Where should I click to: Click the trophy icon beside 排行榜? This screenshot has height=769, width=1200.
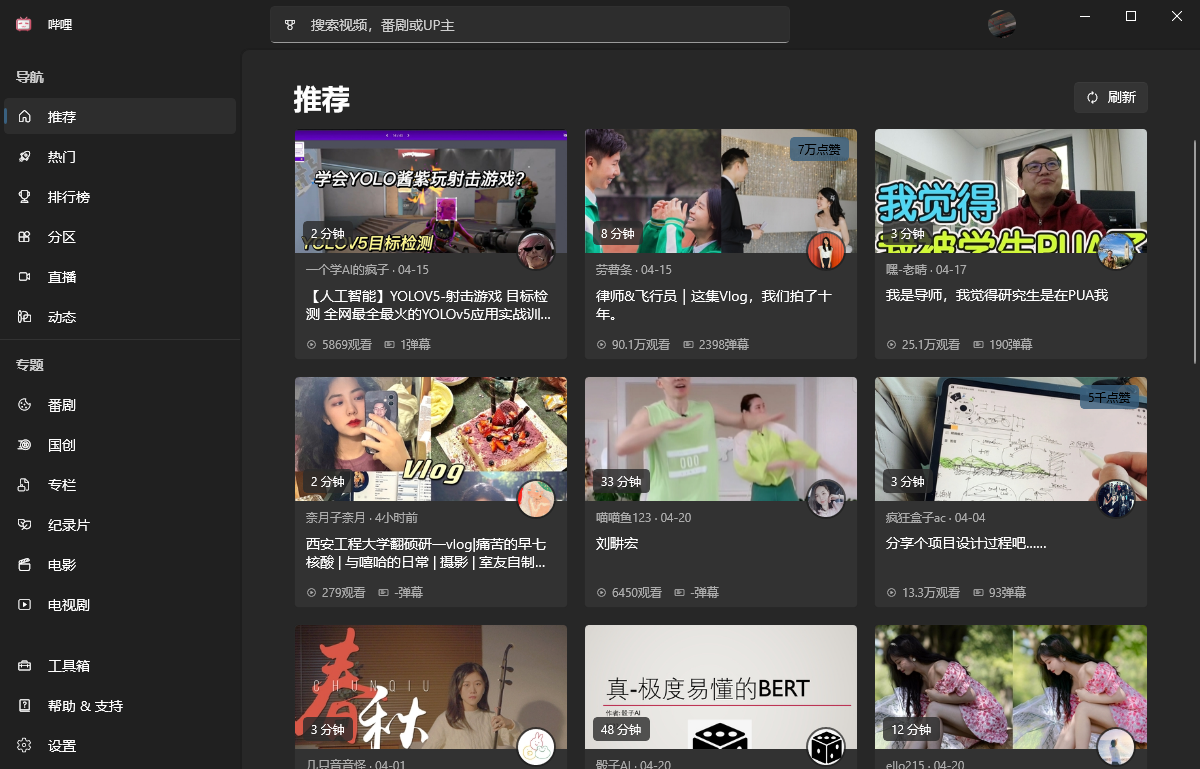click(25, 197)
